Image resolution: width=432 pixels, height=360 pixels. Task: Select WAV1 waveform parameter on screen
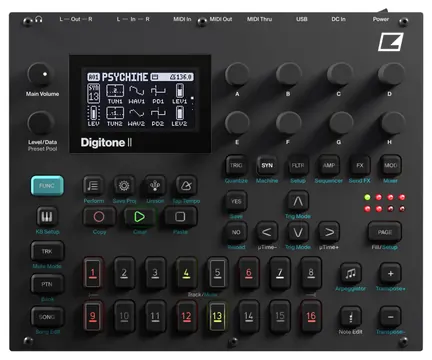click(x=137, y=94)
